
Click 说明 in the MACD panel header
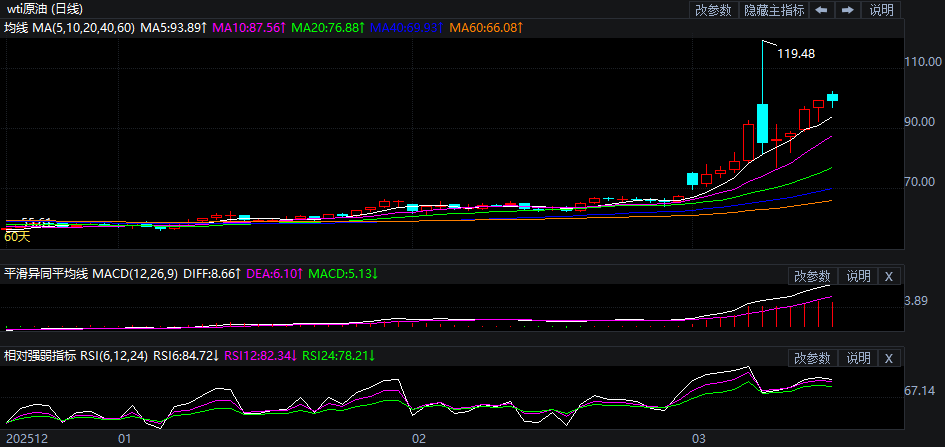[x=858, y=276]
